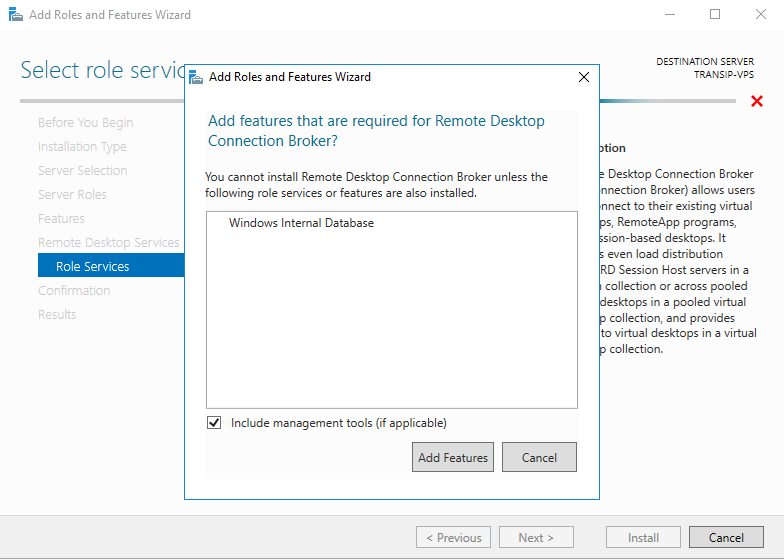Click the Add Features button

point(452,457)
